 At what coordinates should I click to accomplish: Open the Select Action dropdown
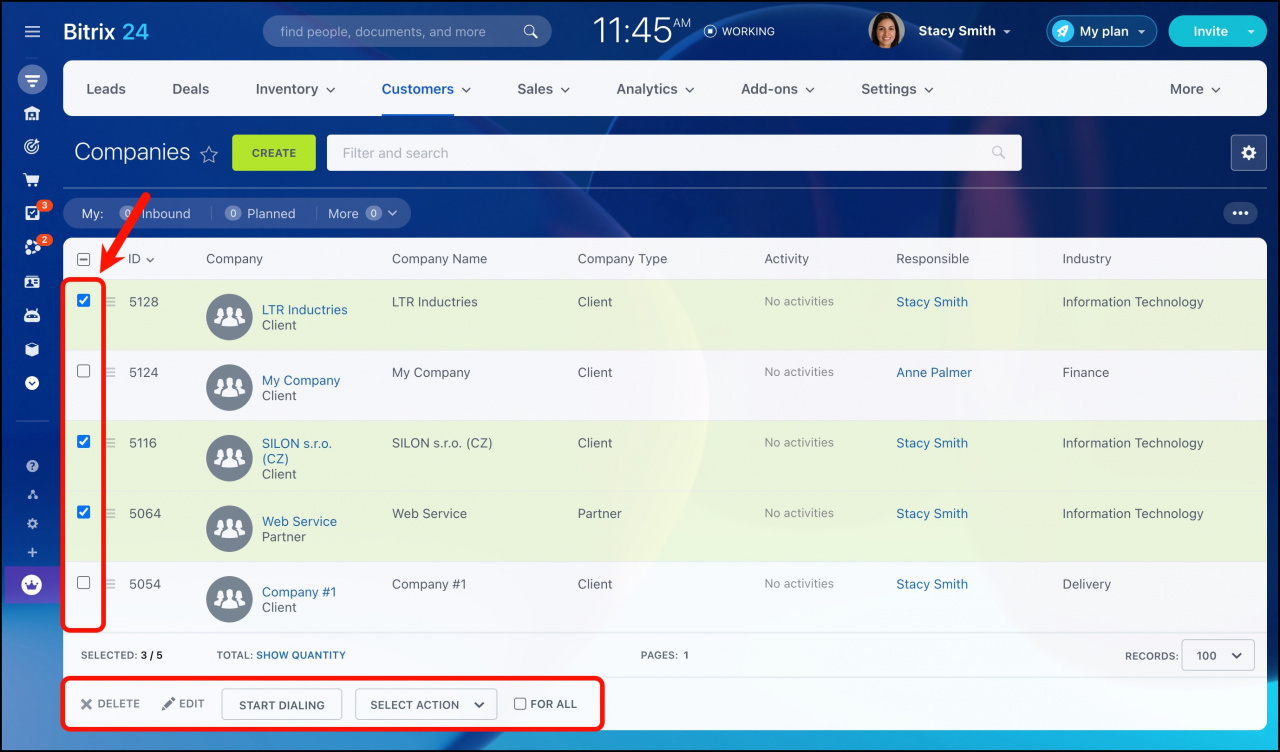pyautogui.click(x=426, y=704)
